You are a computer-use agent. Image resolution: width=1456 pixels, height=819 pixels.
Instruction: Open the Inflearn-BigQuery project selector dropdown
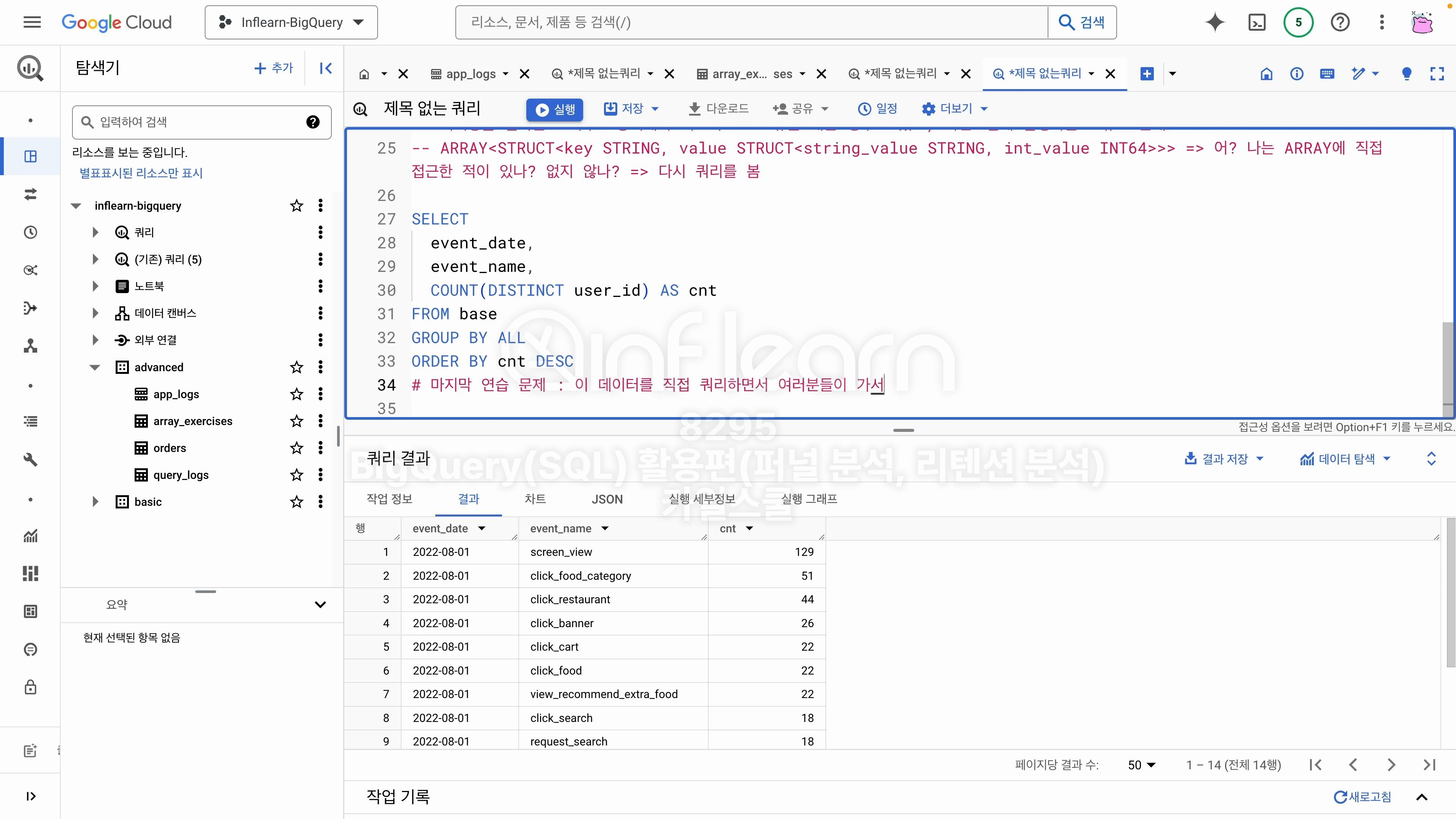(291, 23)
